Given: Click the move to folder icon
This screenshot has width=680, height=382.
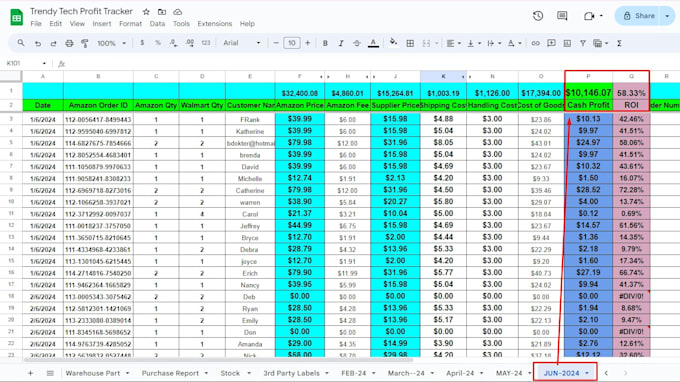Looking at the screenshot, I should pos(162,12).
